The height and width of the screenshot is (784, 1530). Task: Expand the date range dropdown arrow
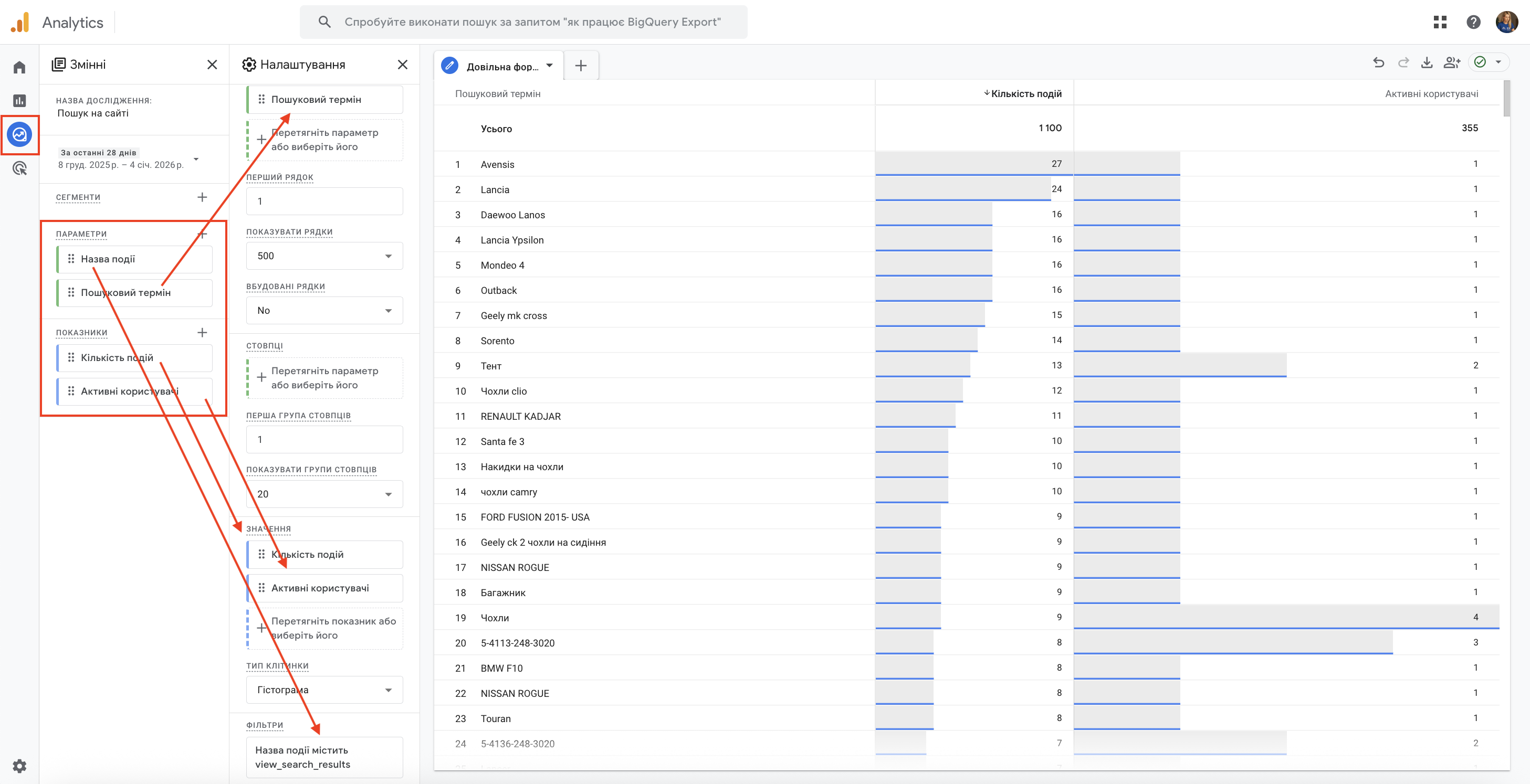click(196, 158)
